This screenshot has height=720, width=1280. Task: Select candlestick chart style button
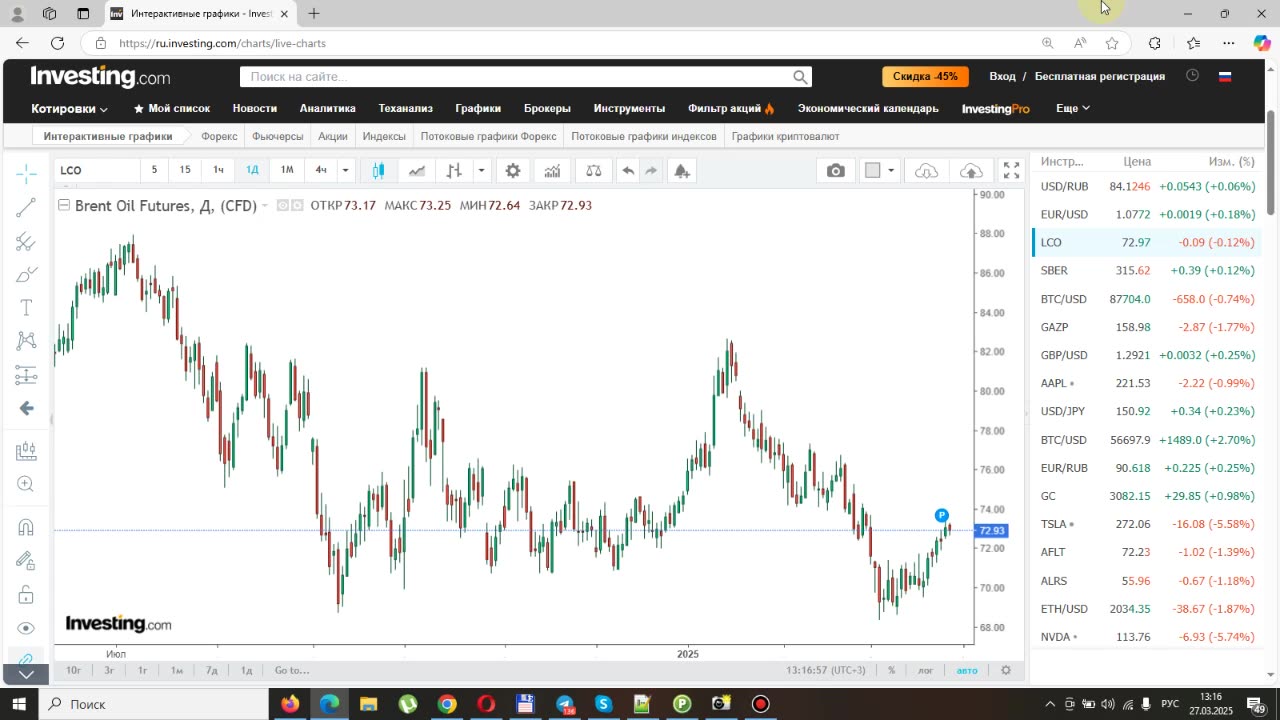(x=378, y=171)
